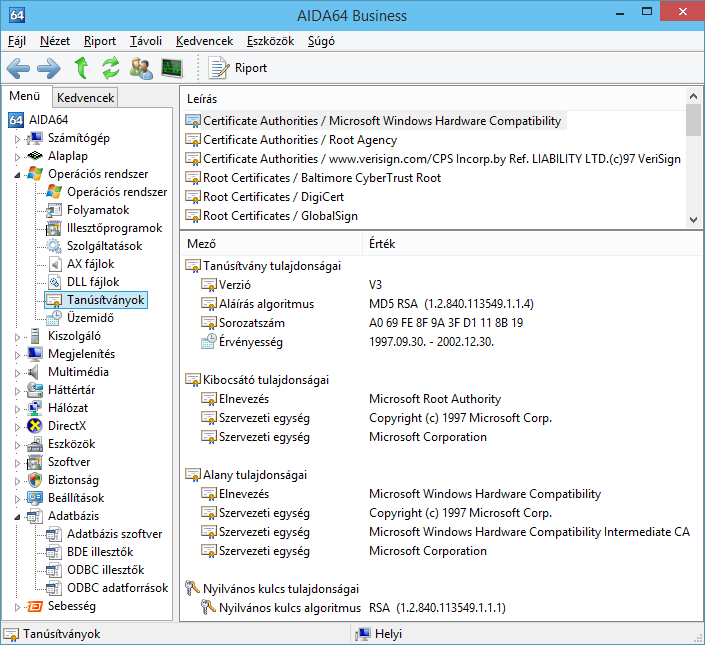Expand the Kiszolgáló tree node
Image resolution: width=705 pixels, height=645 pixels.
tap(18, 337)
